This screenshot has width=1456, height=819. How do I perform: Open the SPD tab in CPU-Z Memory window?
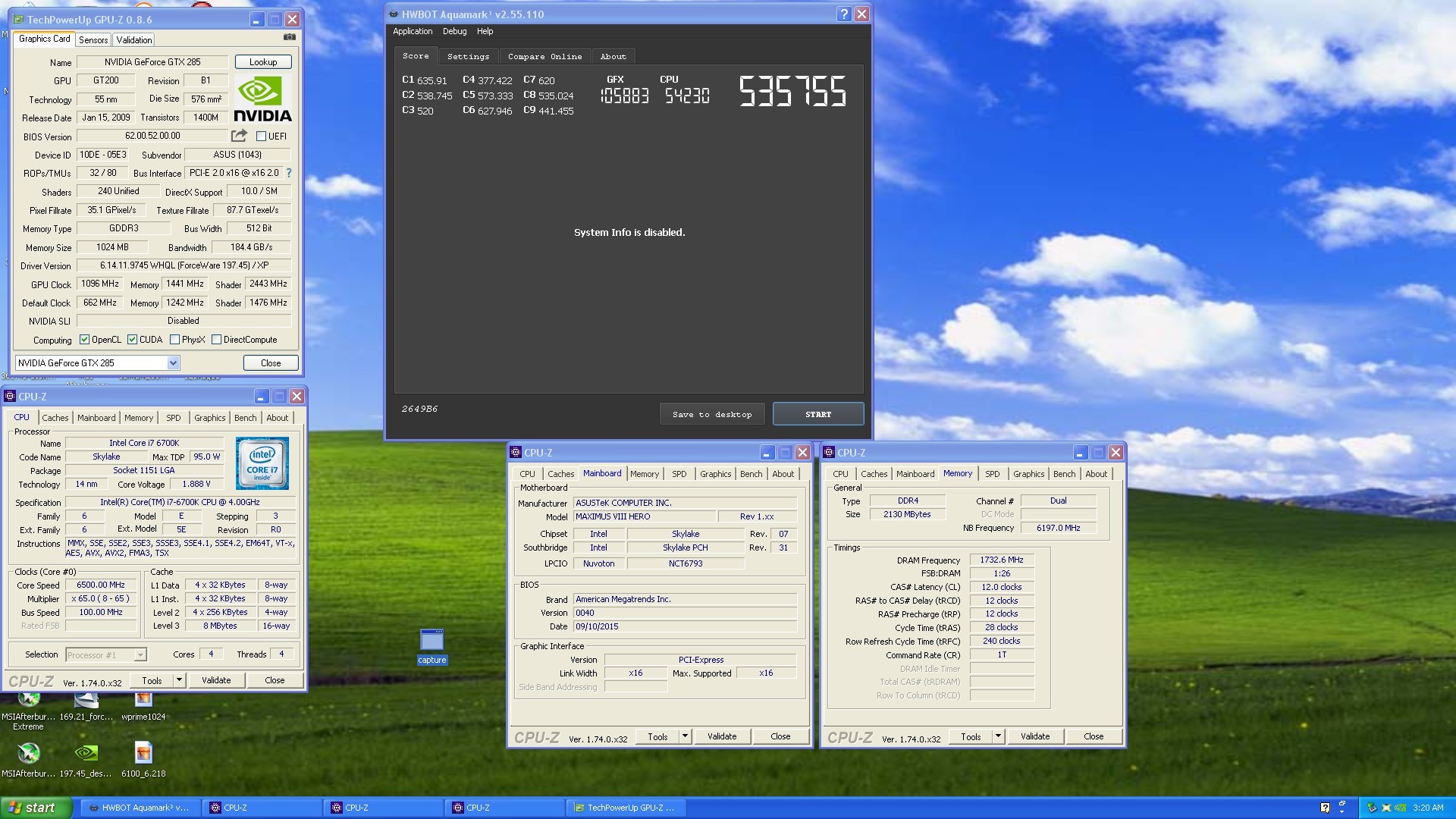[992, 474]
